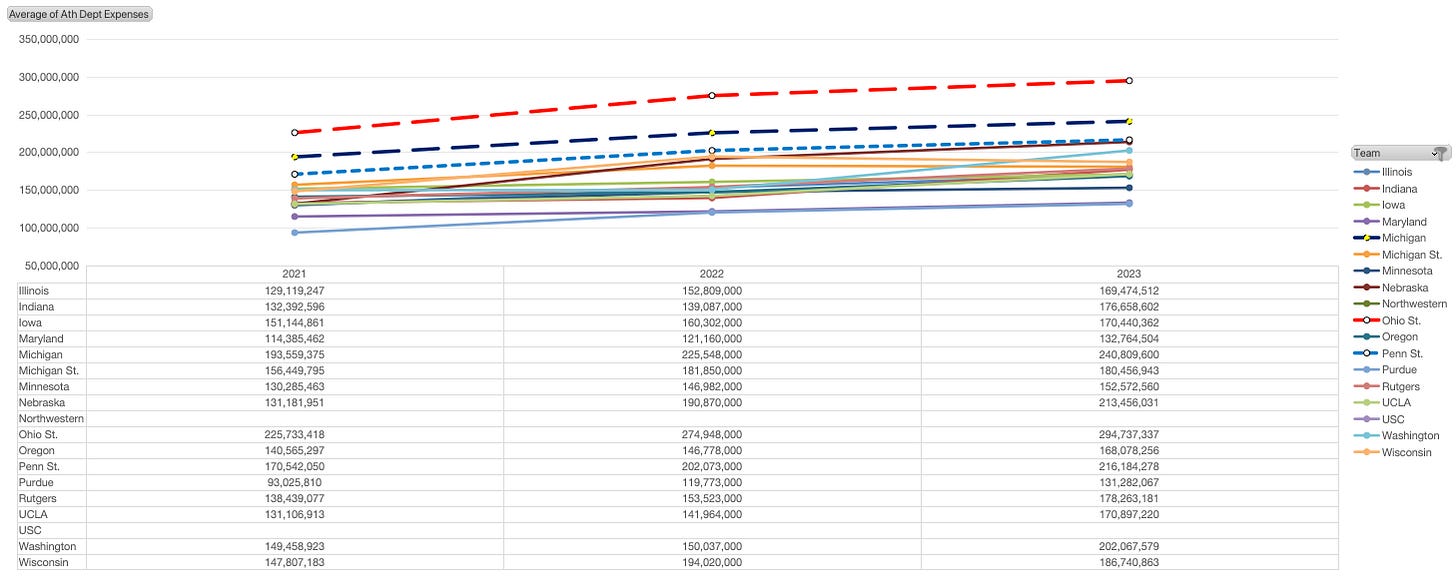Select cell value 216,184,278

point(1129,466)
